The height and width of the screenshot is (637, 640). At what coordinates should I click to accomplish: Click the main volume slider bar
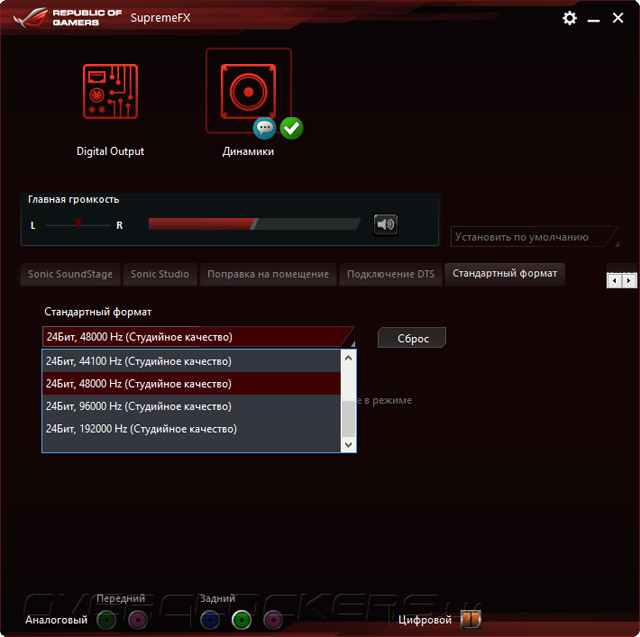[x=255, y=224]
